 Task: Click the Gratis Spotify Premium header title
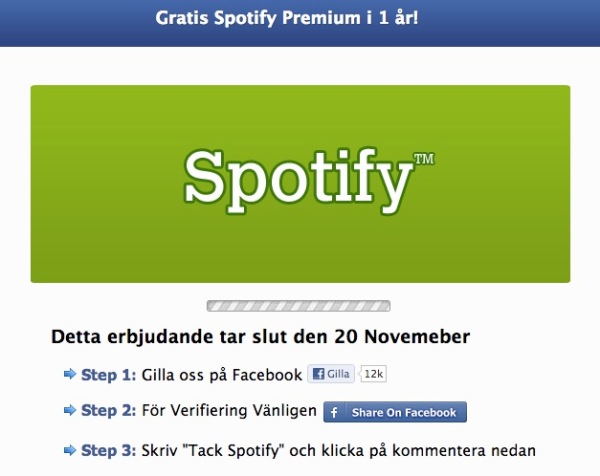pos(287,18)
